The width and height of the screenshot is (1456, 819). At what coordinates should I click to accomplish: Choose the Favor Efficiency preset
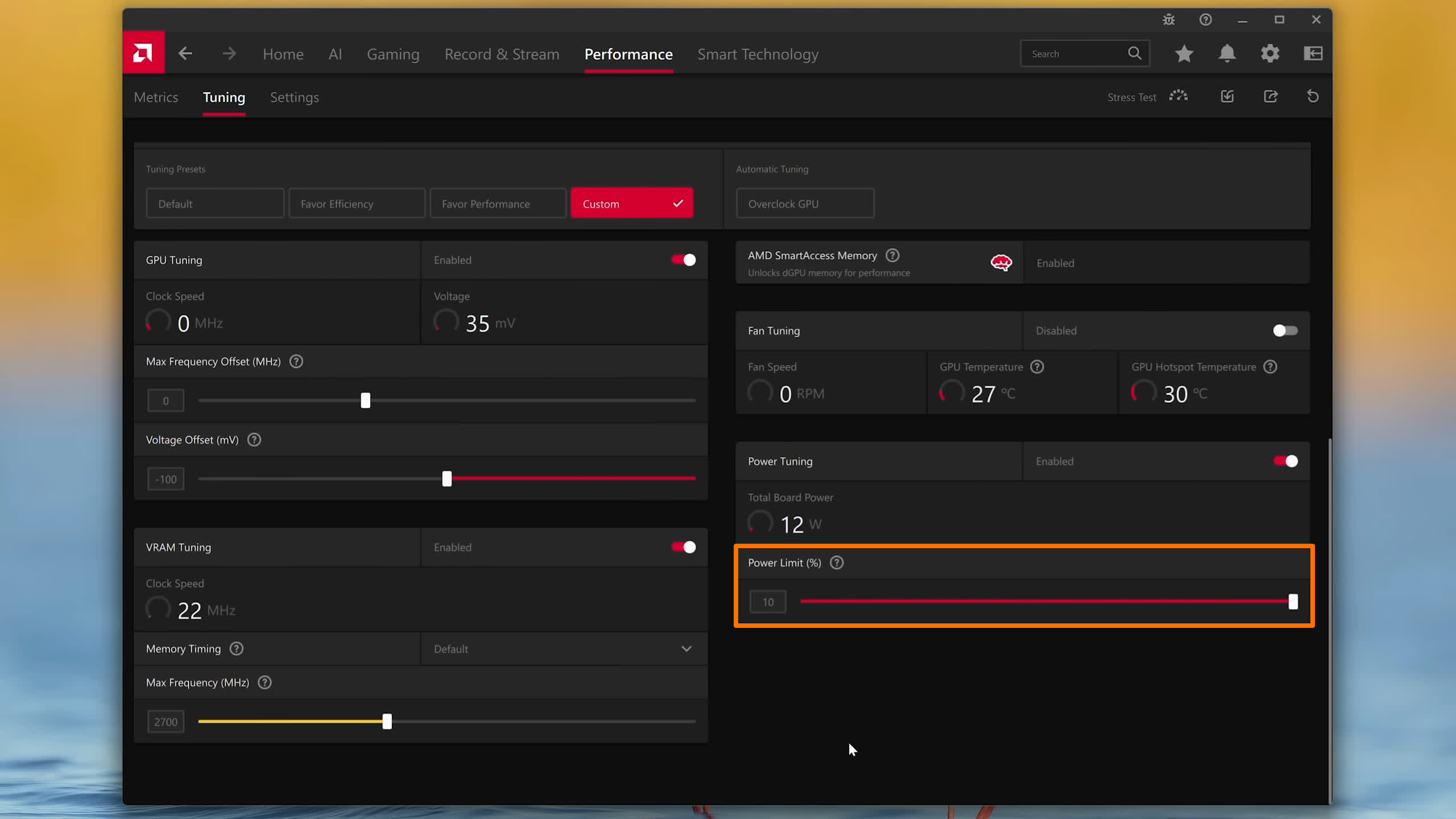coord(357,203)
